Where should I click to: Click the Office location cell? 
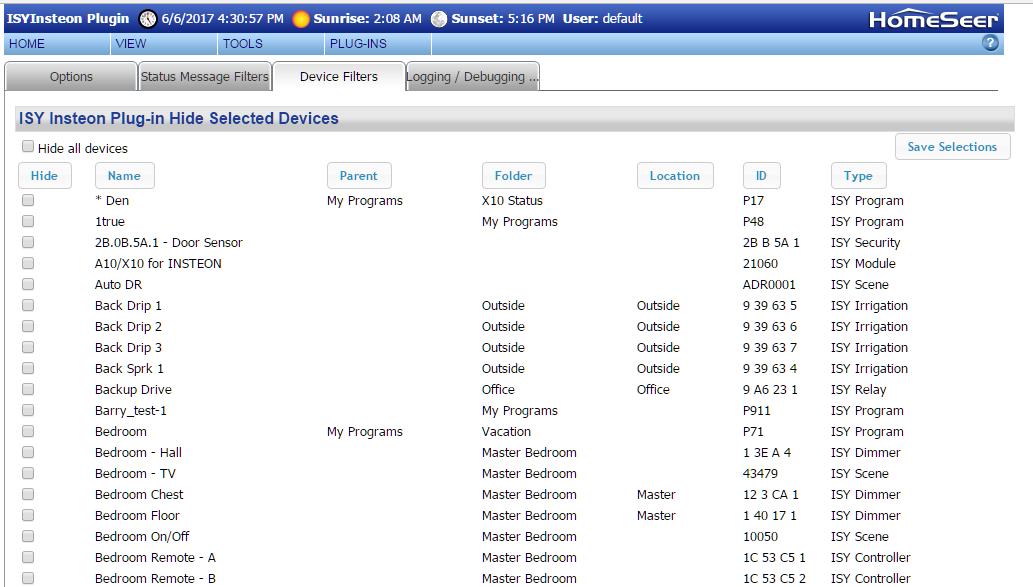pos(653,389)
